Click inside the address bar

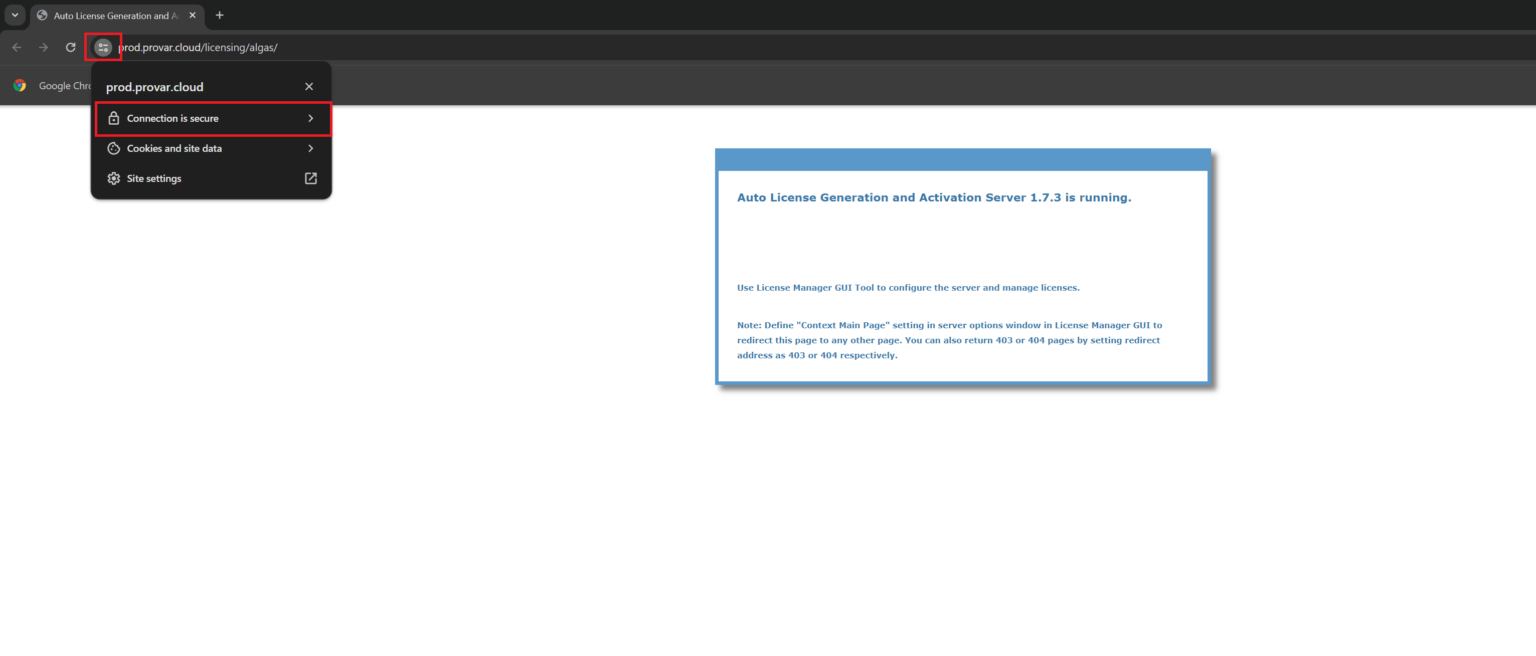[x=250, y=46]
